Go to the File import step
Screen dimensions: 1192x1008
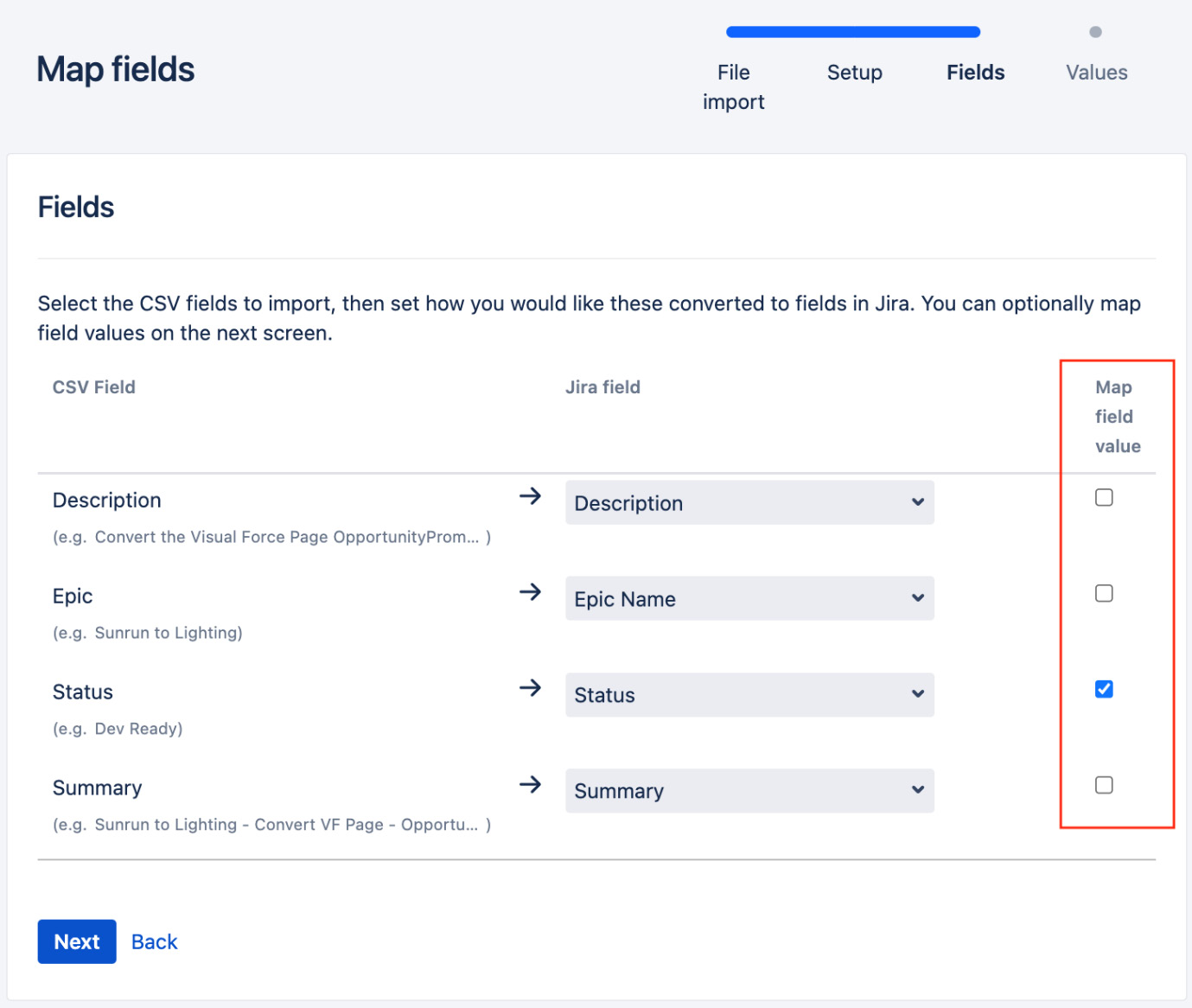733,86
